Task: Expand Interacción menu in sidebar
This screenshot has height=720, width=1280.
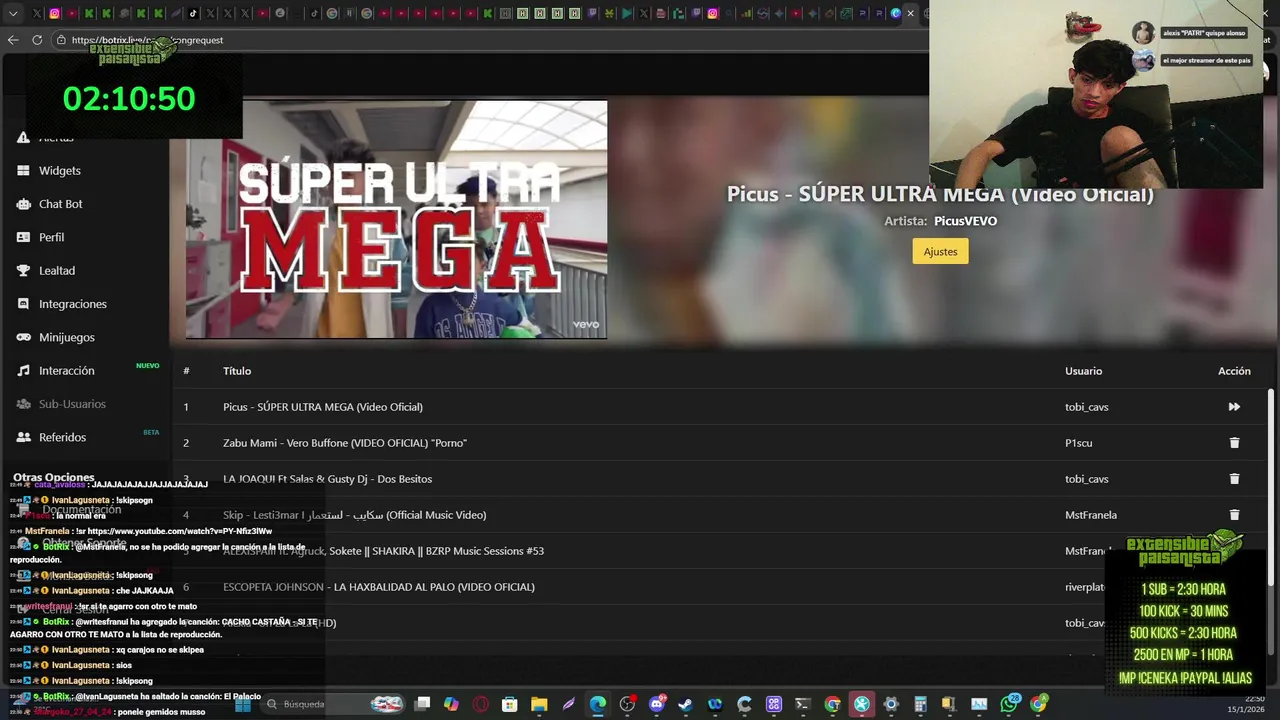Action: coord(66,371)
